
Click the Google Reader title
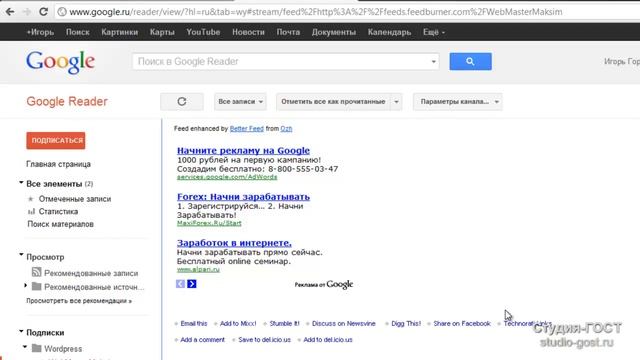point(67,101)
